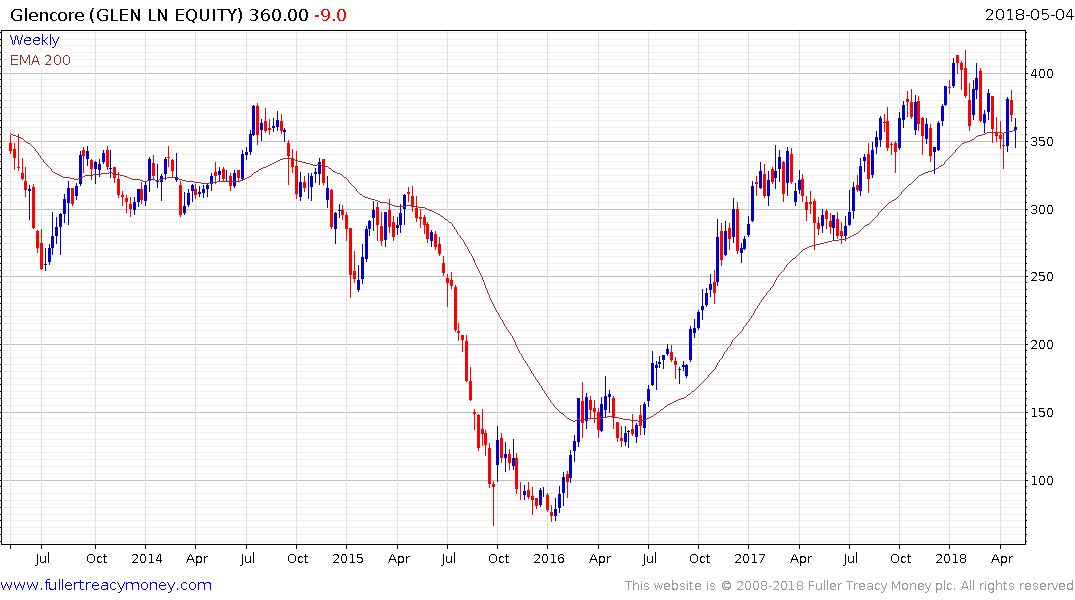Click the EMA 200 legend label
Viewport: 1075px width, 600px height.
(x=40, y=60)
